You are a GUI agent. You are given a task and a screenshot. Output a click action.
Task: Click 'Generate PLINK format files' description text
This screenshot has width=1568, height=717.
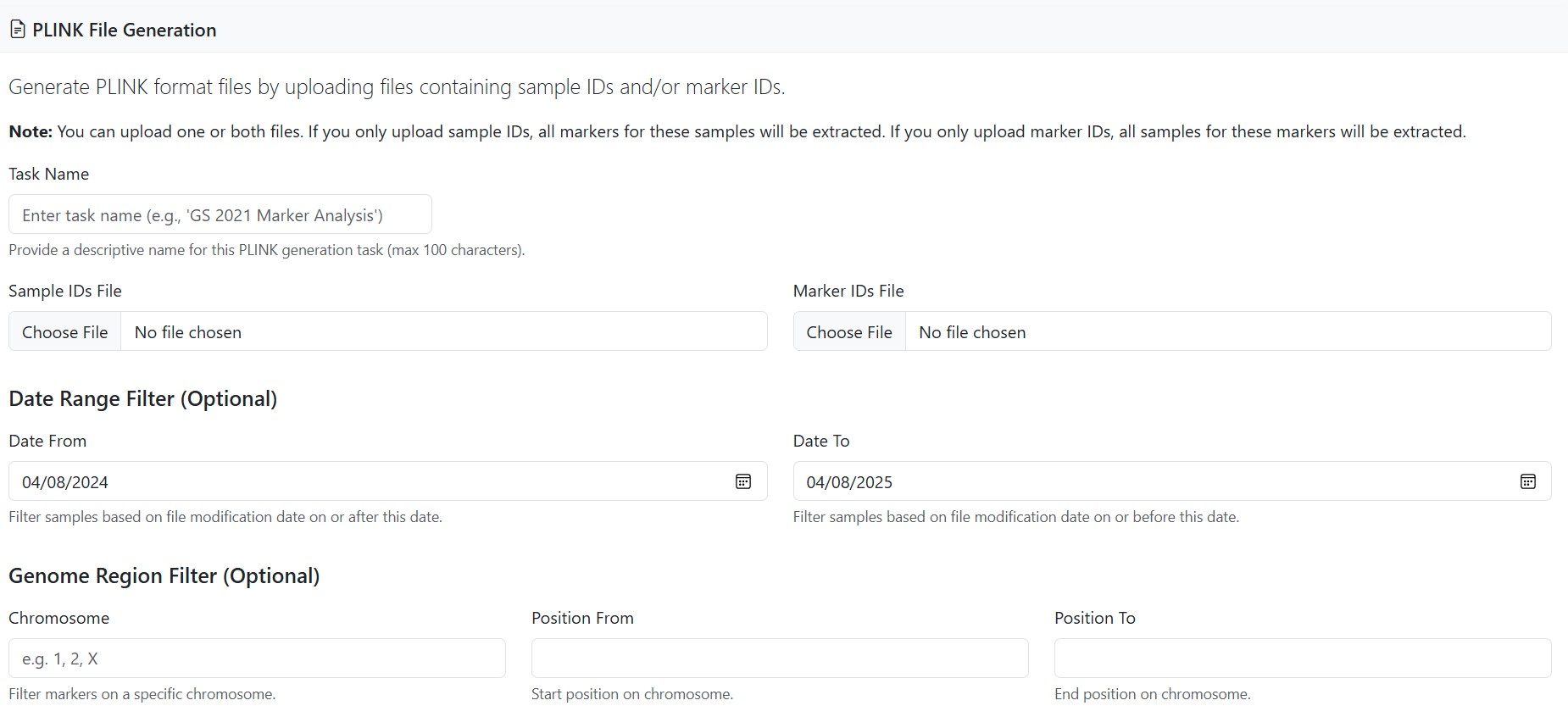click(397, 86)
